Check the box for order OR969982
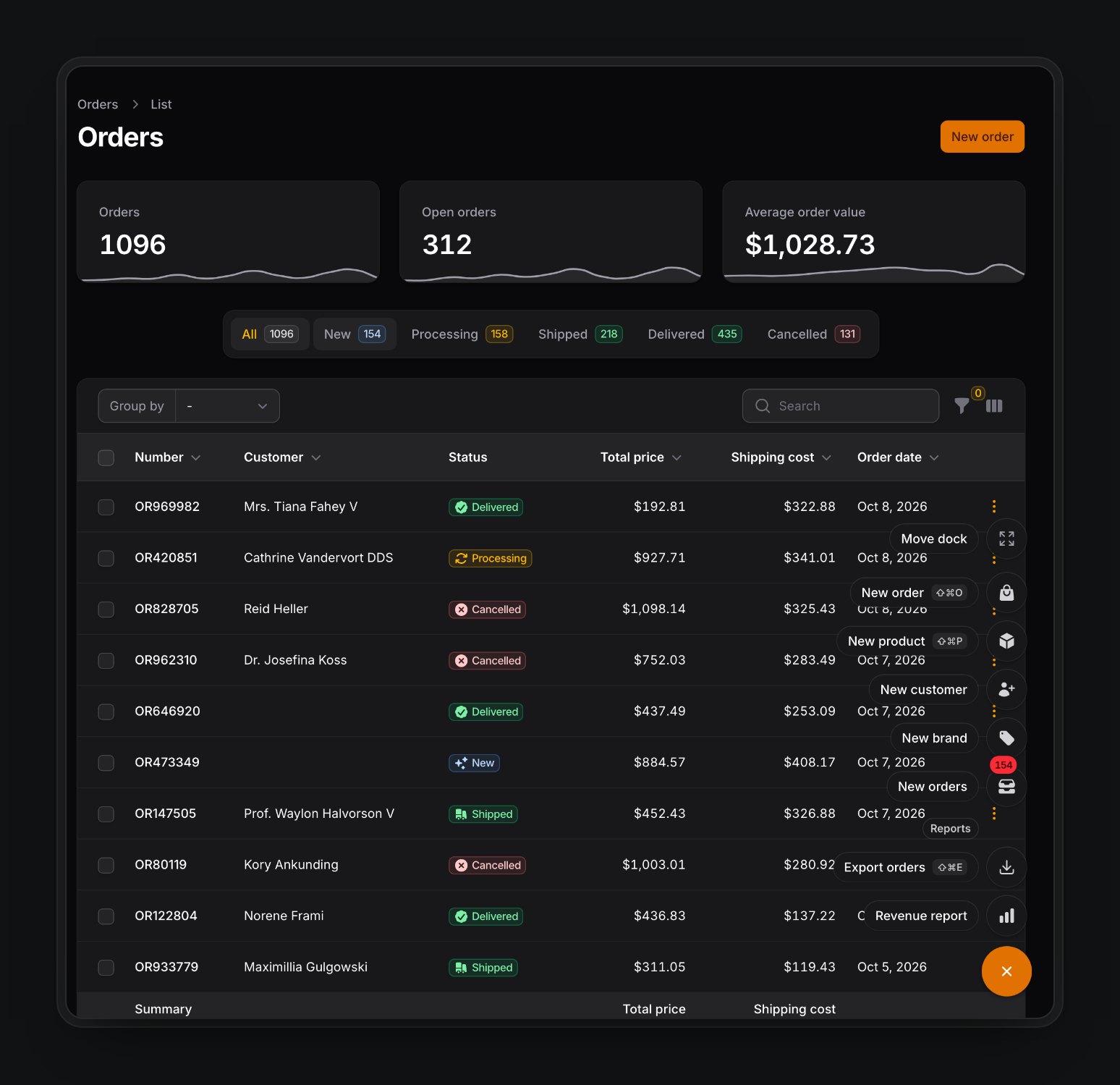This screenshot has width=1120, height=1085. click(x=106, y=507)
